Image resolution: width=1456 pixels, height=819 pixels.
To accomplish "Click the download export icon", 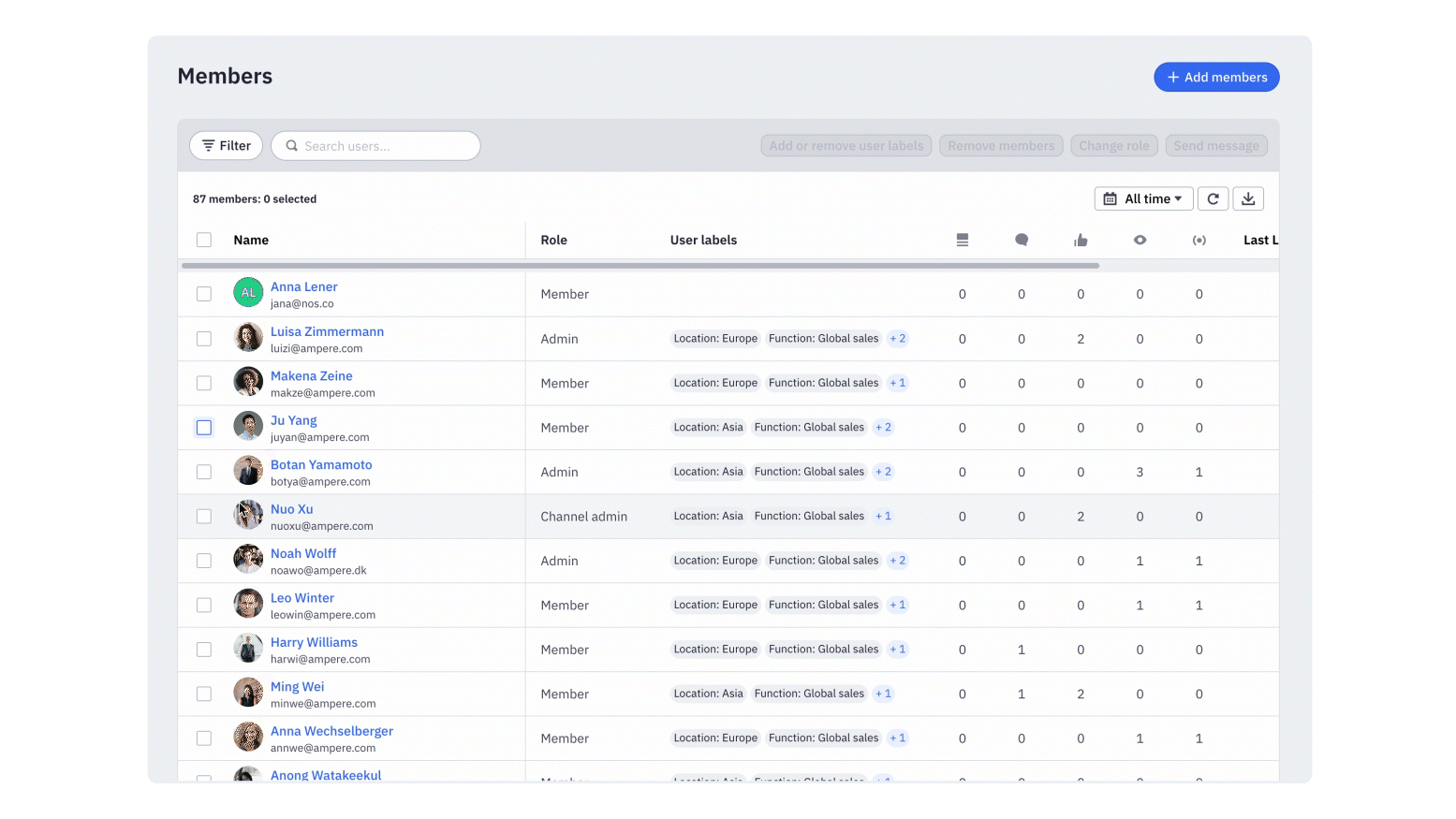I will 1248,198.
